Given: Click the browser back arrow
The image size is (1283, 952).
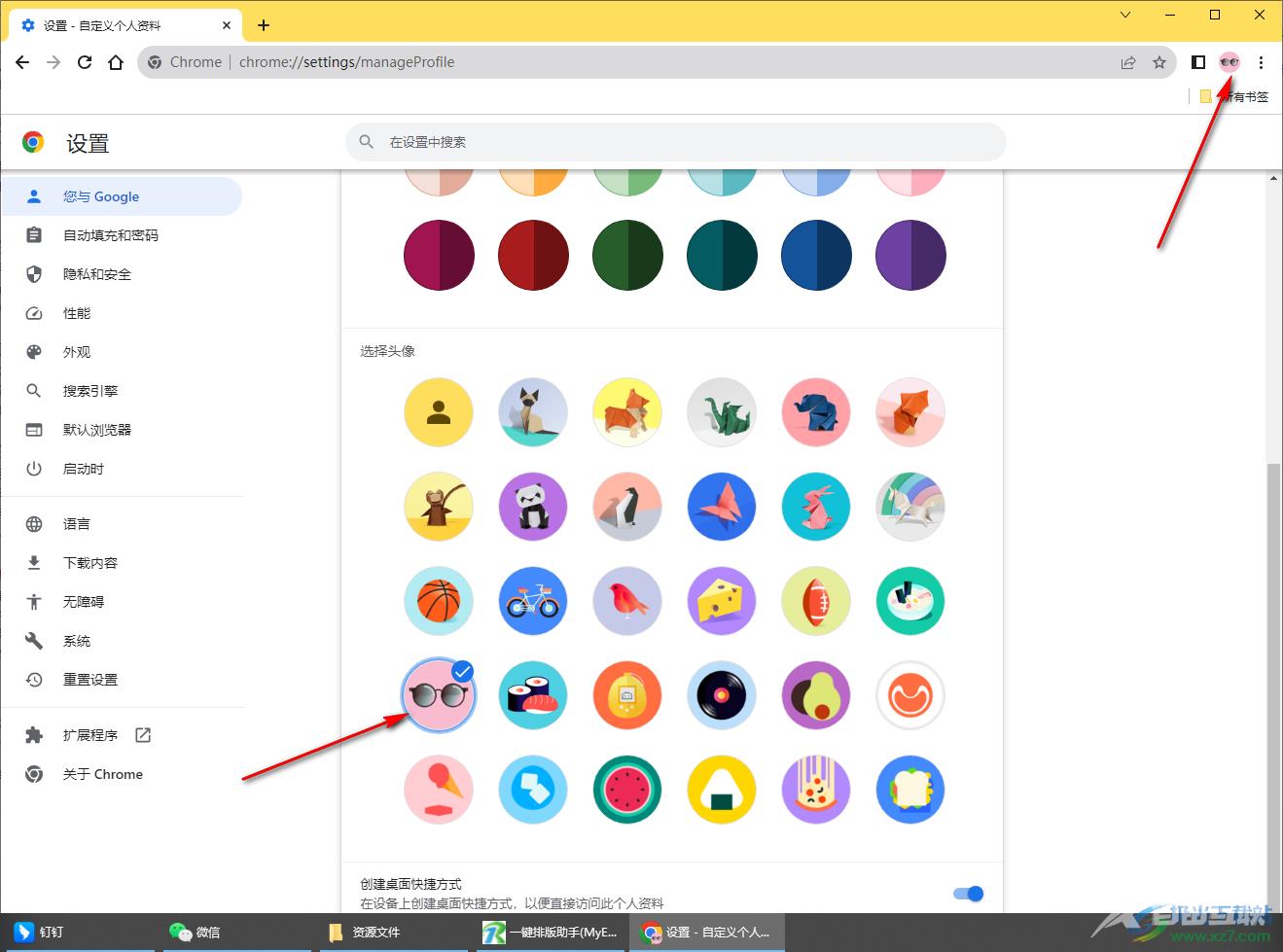Looking at the screenshot, I should [x=22, y=62].
